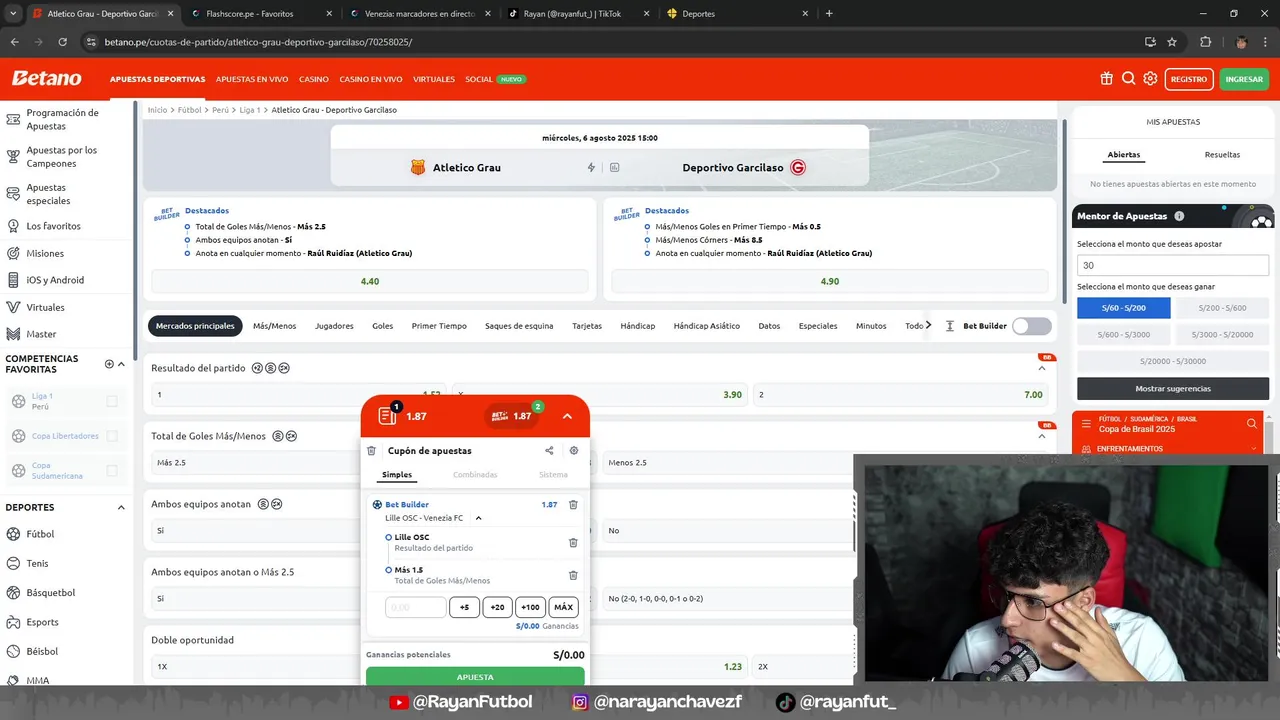Collapse Competencias Favoritas section
The image size is (1280, 720).
pos(121,364)
